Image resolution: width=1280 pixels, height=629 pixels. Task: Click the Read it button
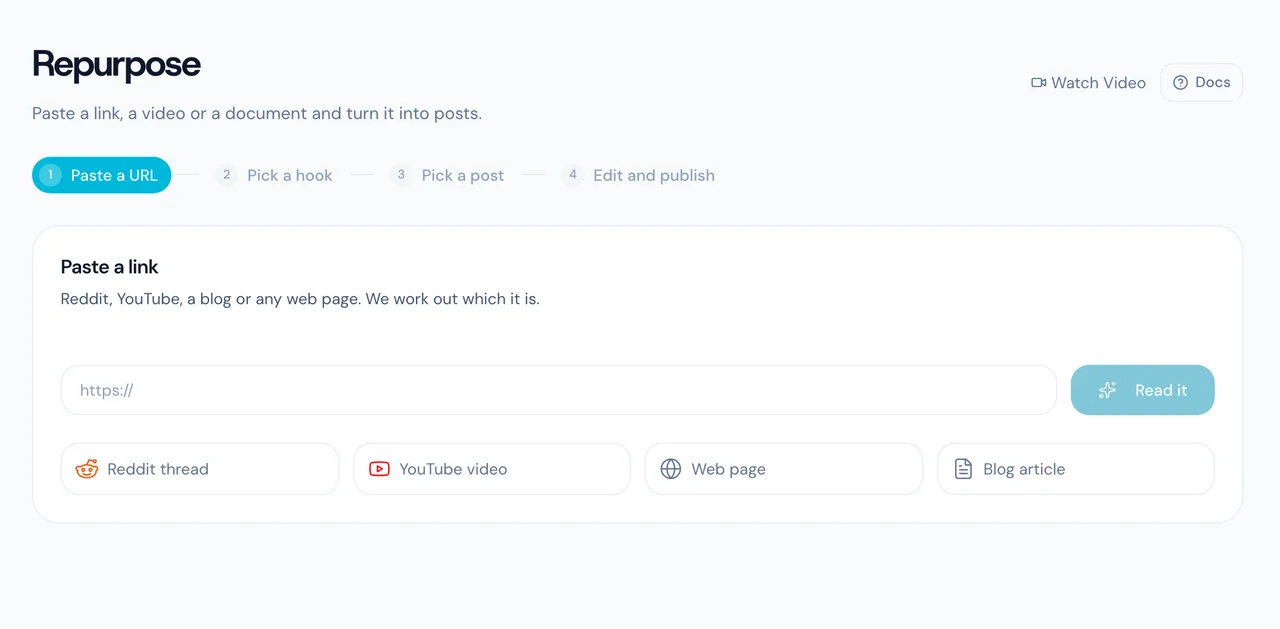click(x=1143, y=390)
